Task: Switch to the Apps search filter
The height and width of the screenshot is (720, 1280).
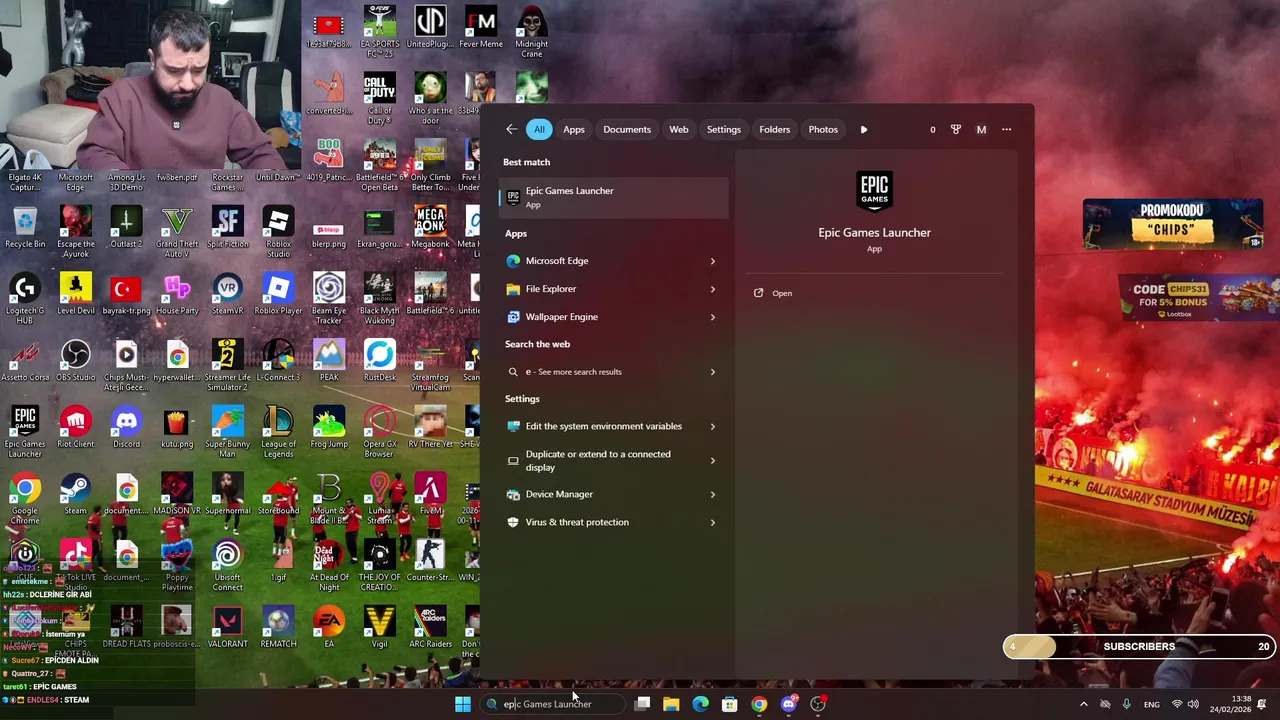Action: point(574,129)
